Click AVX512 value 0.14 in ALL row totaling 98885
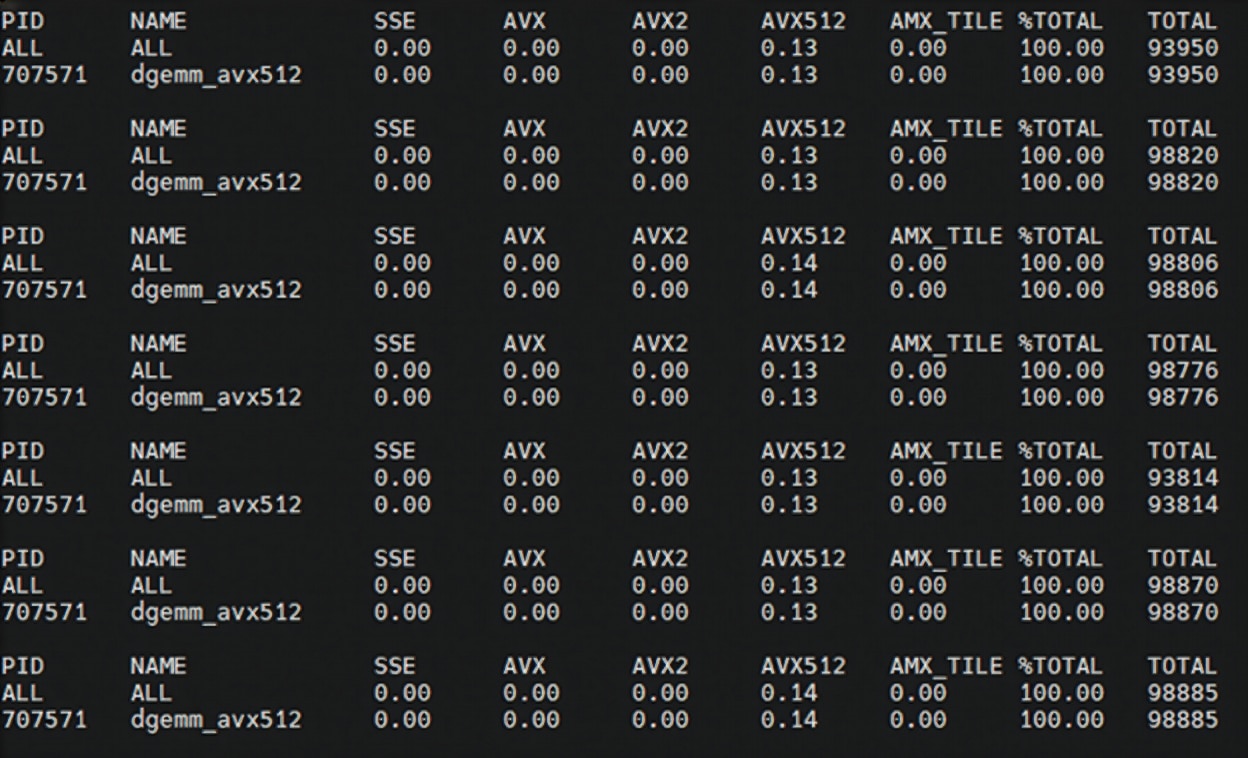 tap(789, 693)
